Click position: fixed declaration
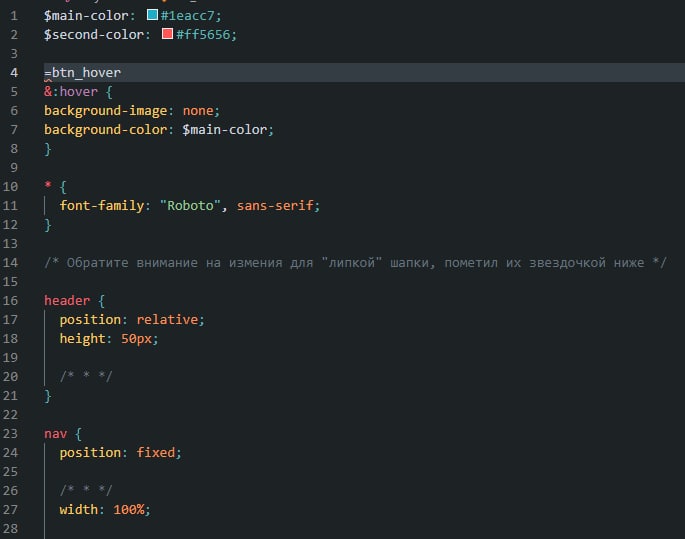685x539 pixels. click(x=121, y=453)
